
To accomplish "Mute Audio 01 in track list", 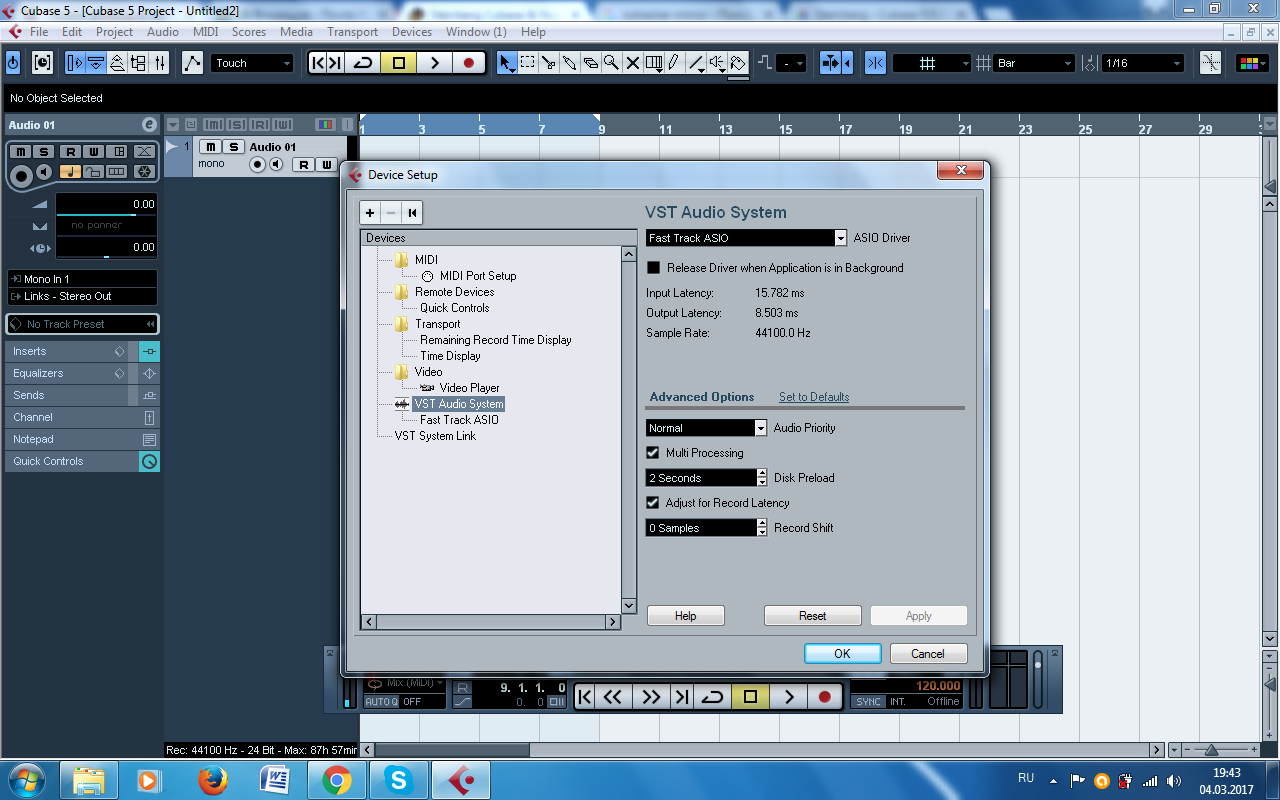I will tap(211, 147).
